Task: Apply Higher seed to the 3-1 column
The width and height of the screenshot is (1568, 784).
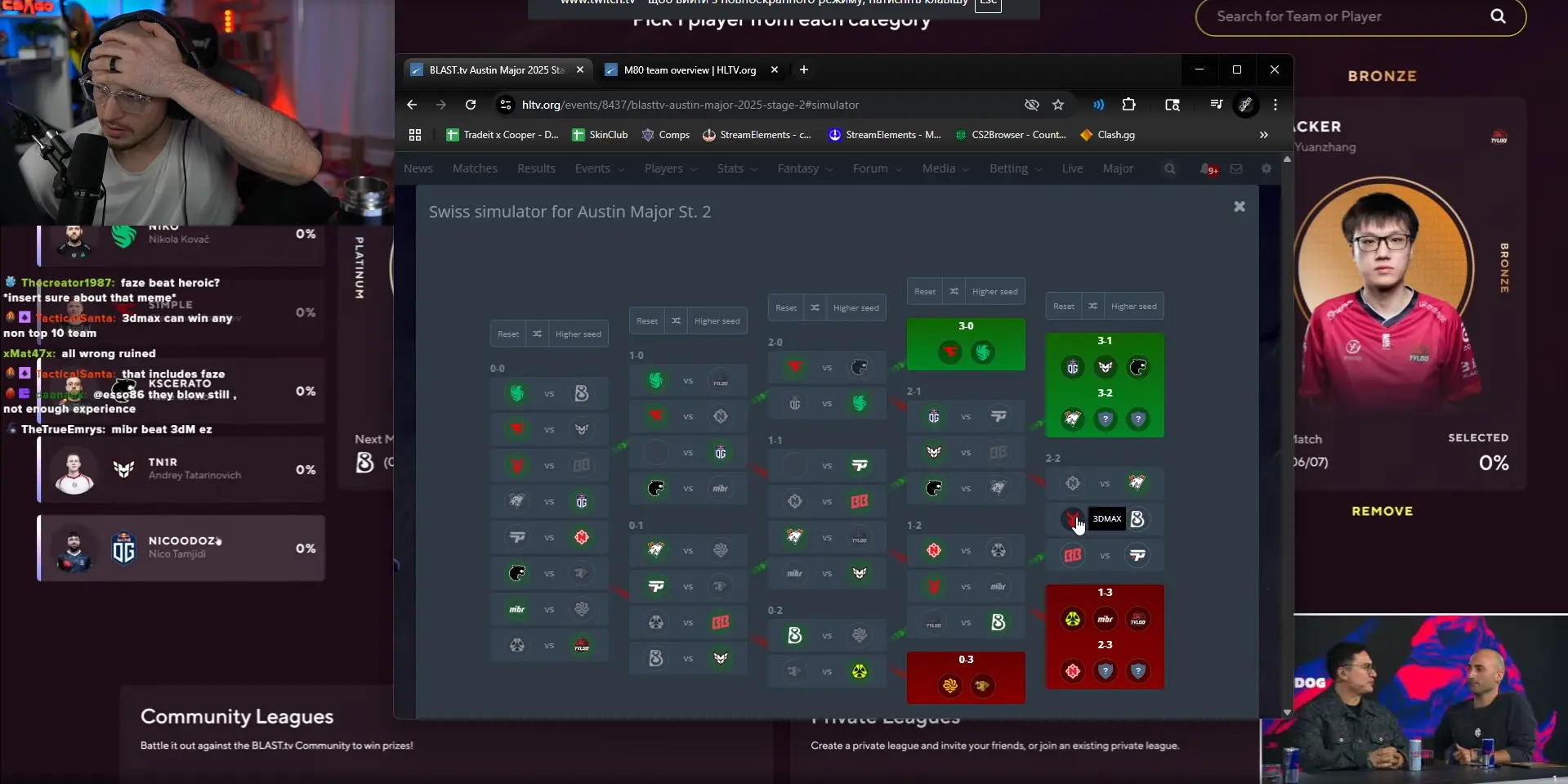Action: [x=1133, y=306]
